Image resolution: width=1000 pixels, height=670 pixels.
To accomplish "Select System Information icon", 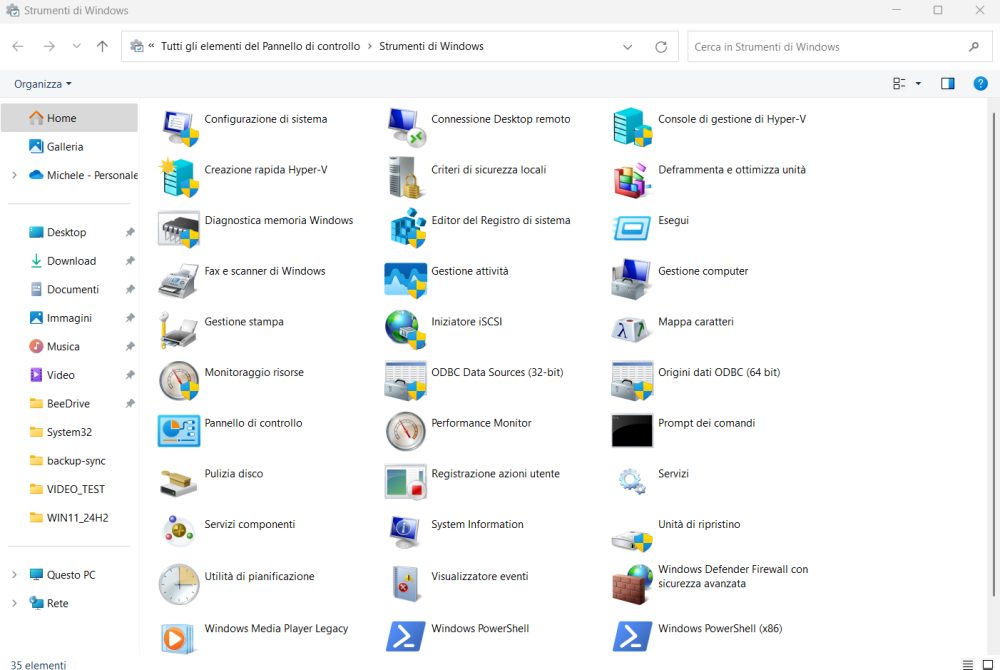I will pyautogui.click(x=406, y=532).
